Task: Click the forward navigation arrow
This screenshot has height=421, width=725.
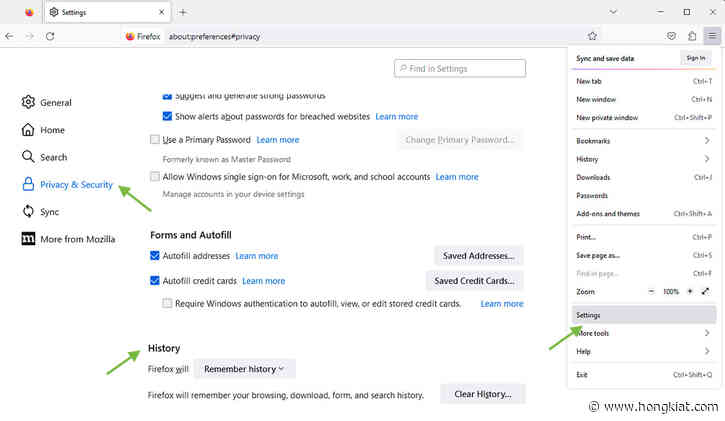Action: pyautogui.click(x=30, y=36)
